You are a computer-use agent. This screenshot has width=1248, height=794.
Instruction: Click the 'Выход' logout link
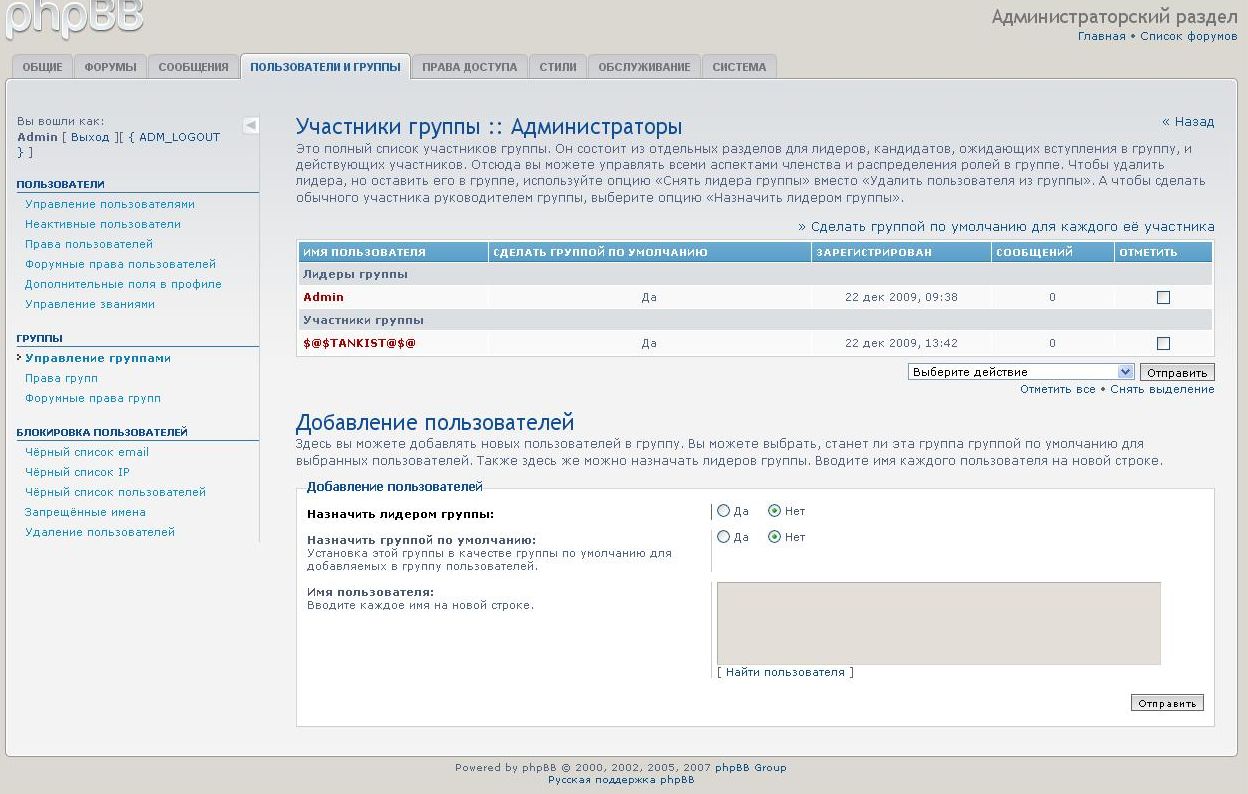click(x=90, y=137)
